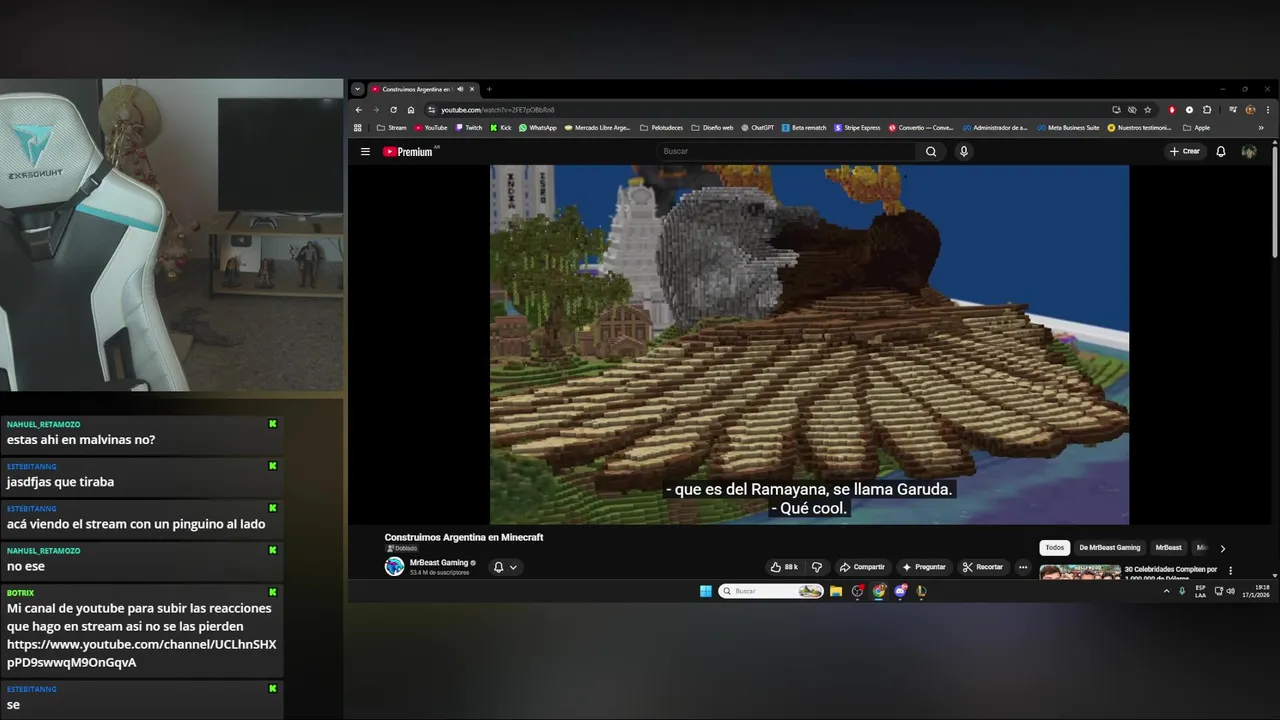The height and width of the screenshot is (720, 1280).
Task: Show more bookmarks with double chevron
Action: (x=1261, y=128)
